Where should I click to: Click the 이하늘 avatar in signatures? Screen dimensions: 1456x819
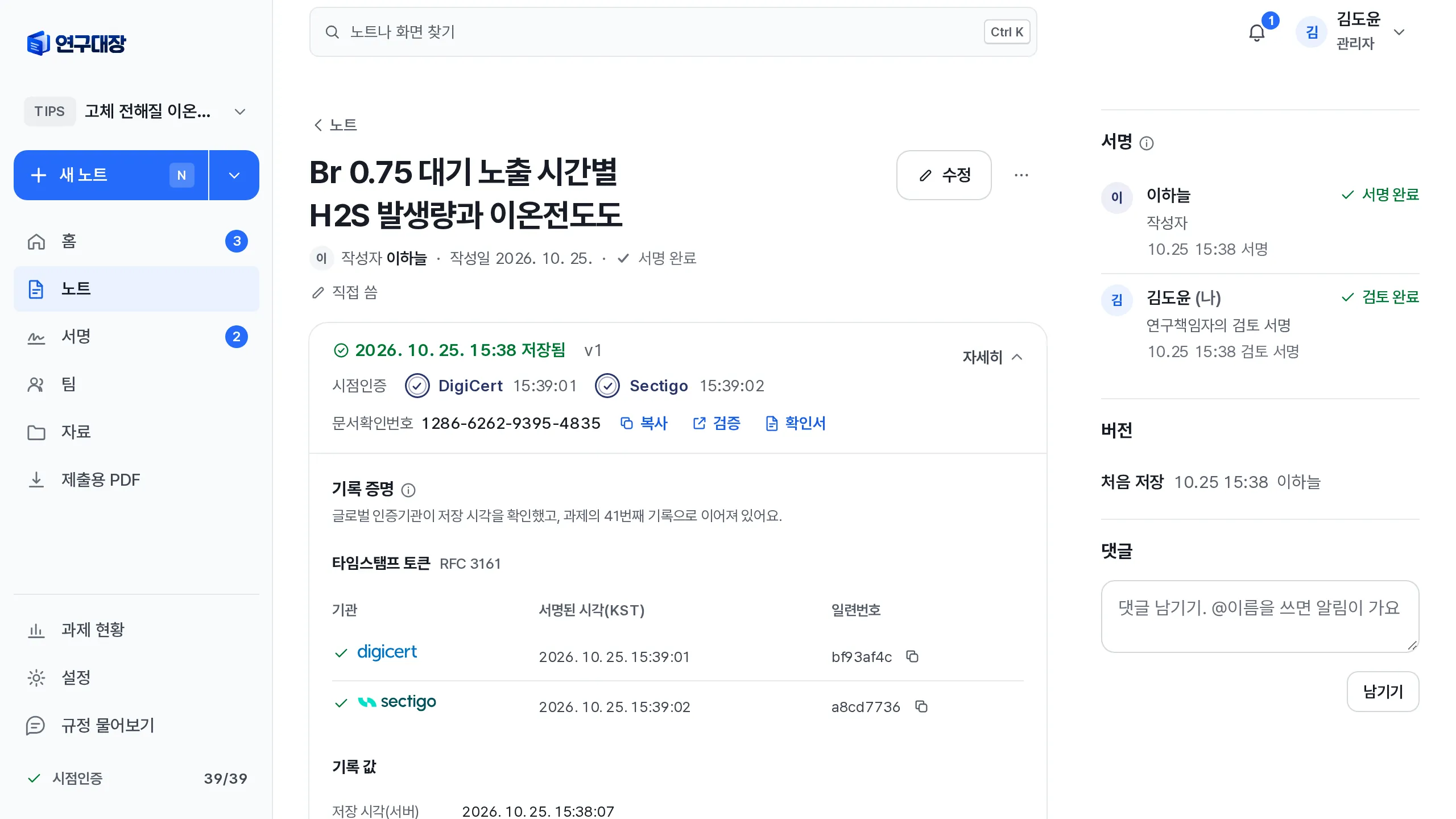tap(1117, 198)
